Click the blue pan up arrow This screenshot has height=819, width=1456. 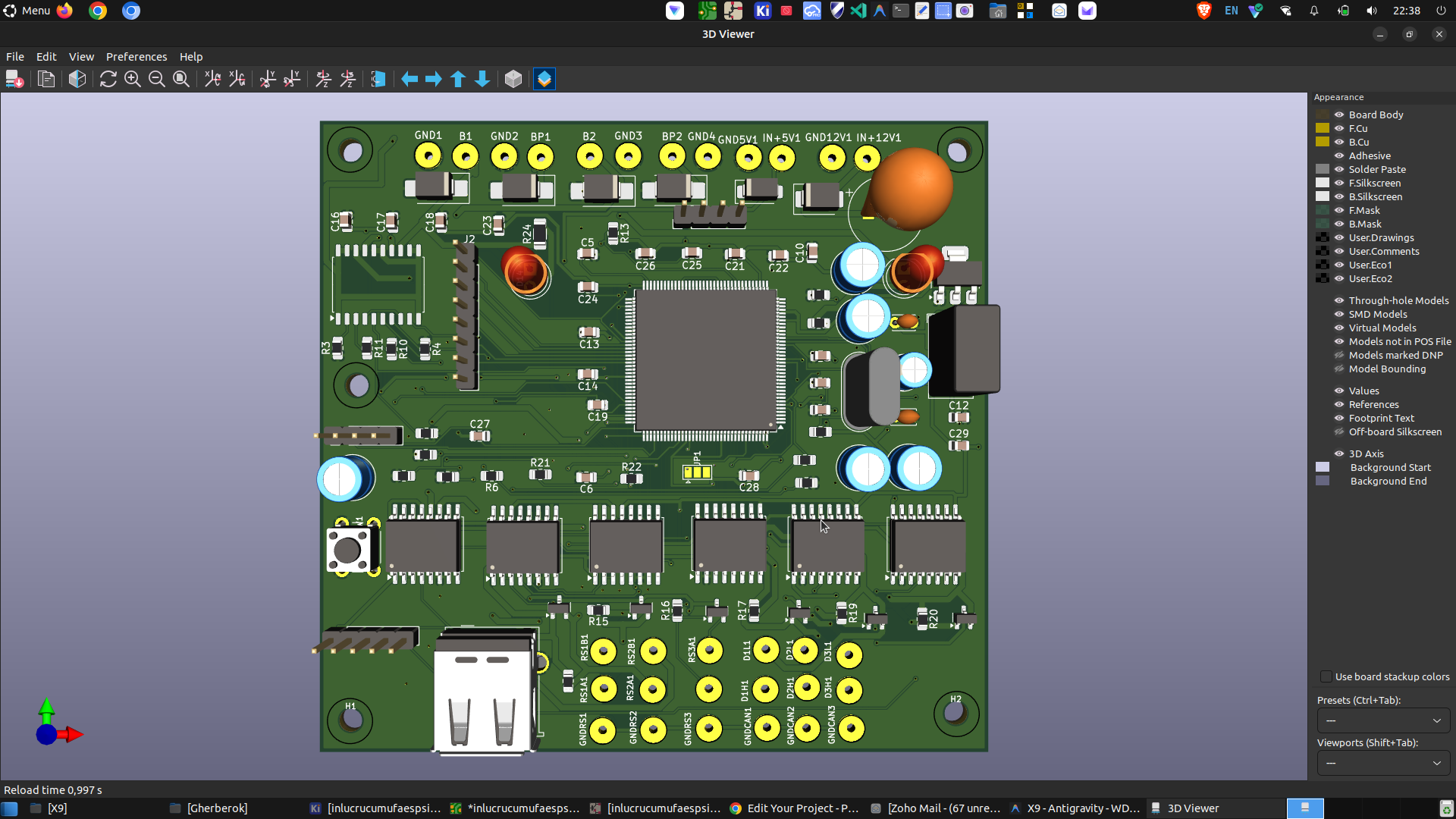458,79
